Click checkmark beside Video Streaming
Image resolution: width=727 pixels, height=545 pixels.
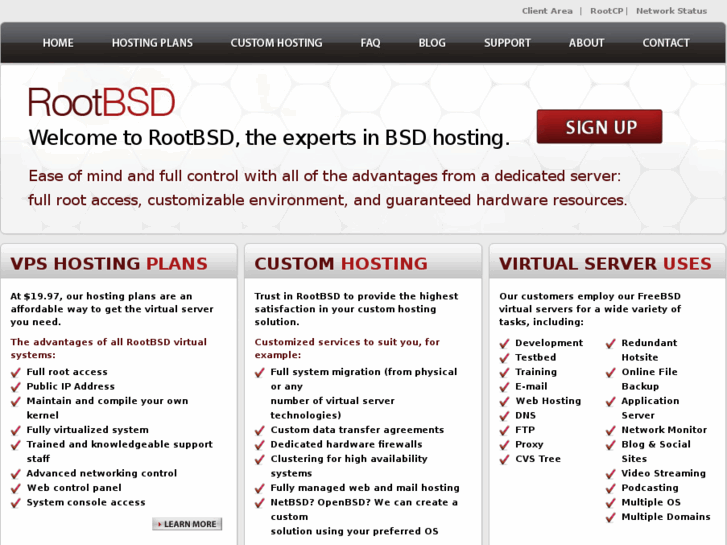(611, 474)
